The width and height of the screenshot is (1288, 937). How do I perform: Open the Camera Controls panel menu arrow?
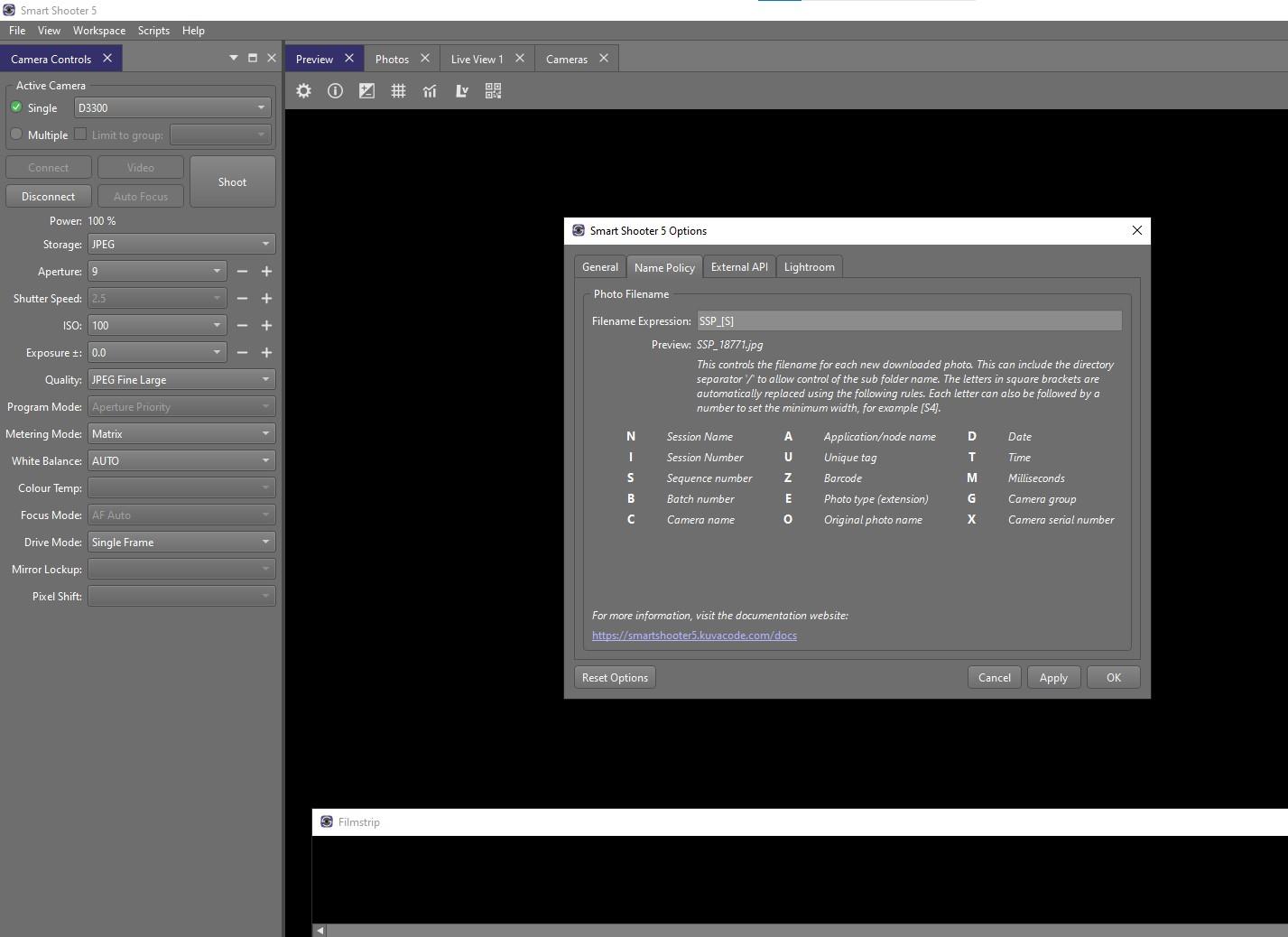click(x=234, y=58)
